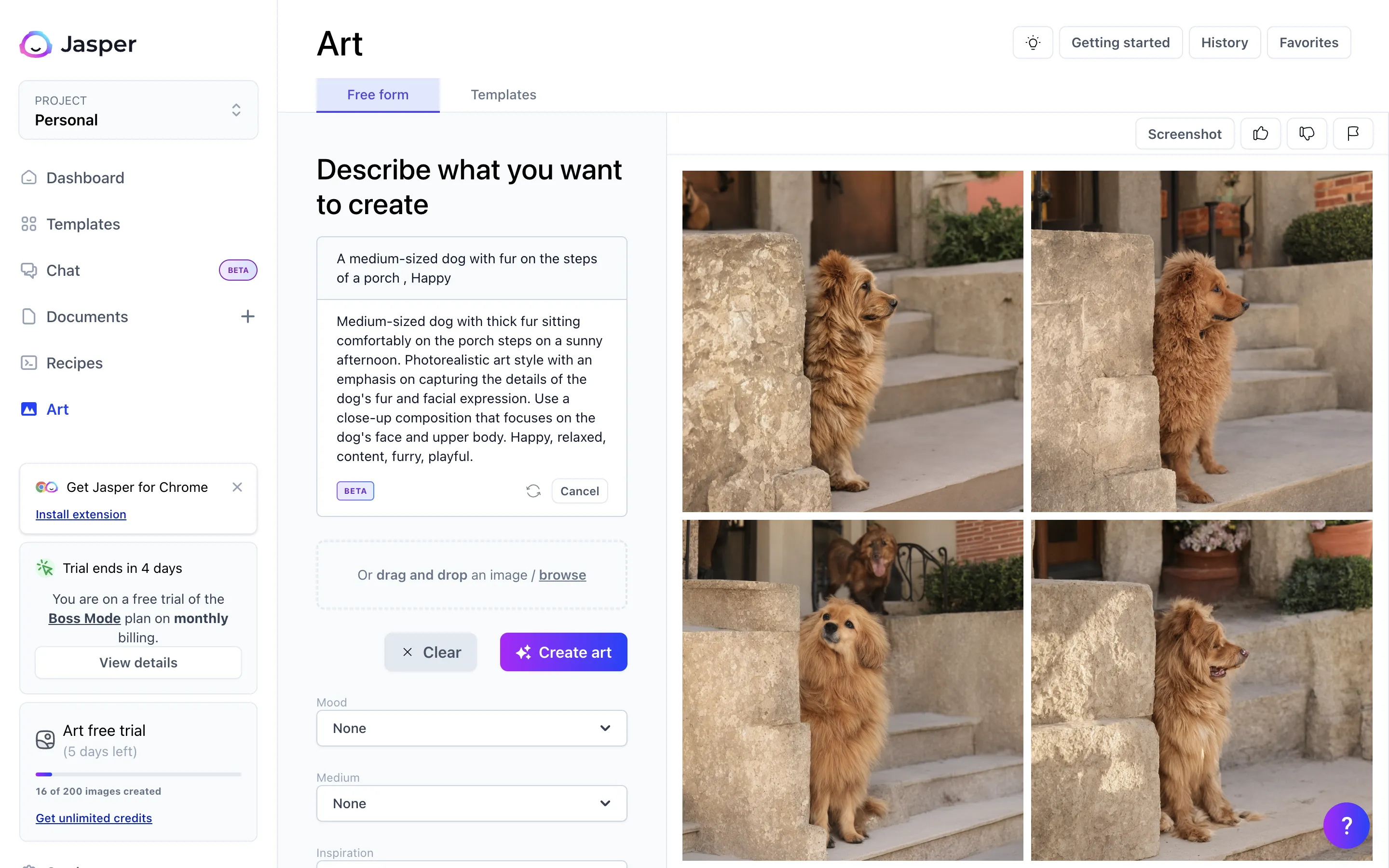Viewport: 1389px width, 868px height.
Task: Open the Medium dropdown
Action: coord(471,803)
